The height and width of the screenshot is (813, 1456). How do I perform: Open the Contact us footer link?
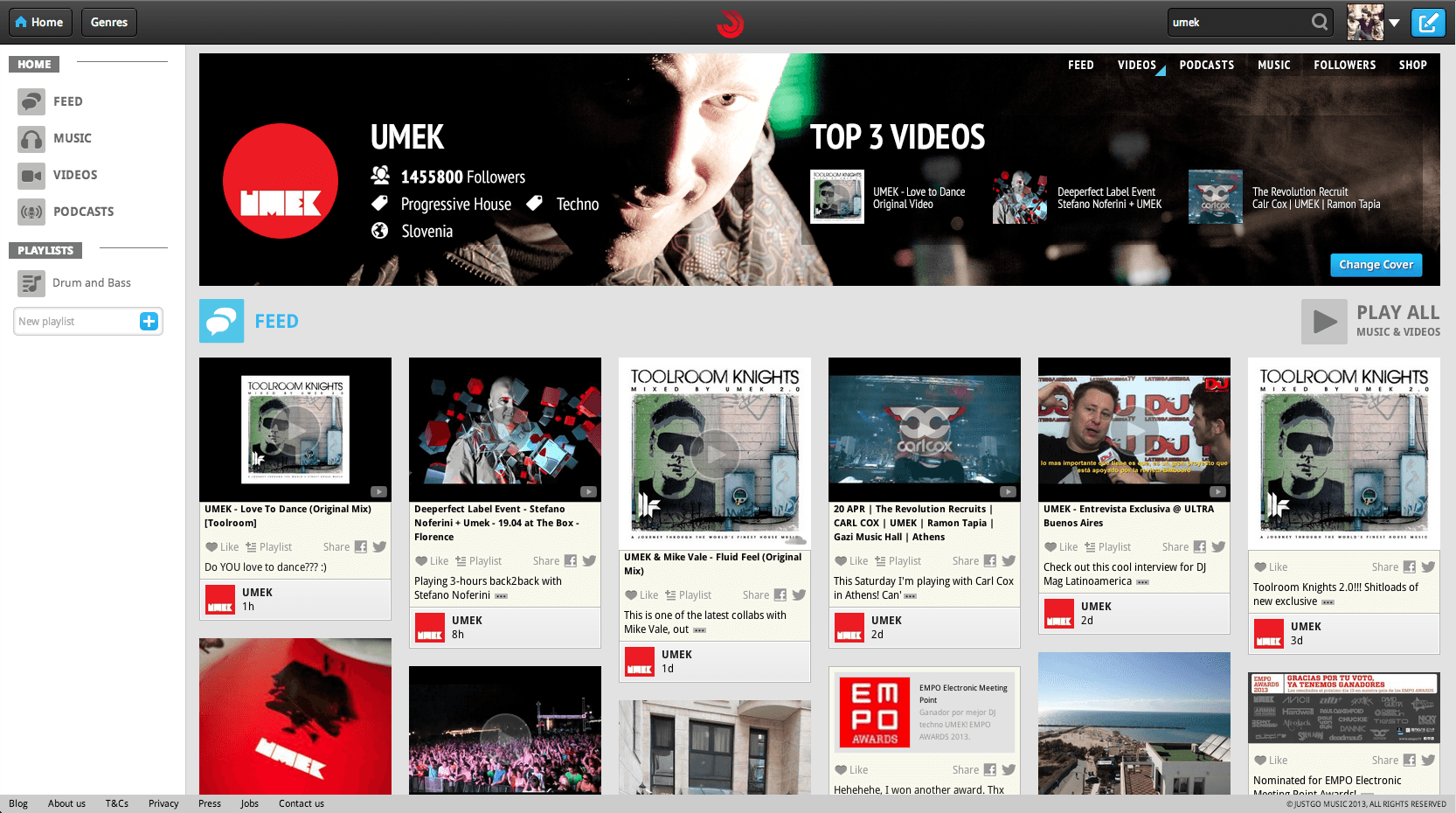pos(302,803)
